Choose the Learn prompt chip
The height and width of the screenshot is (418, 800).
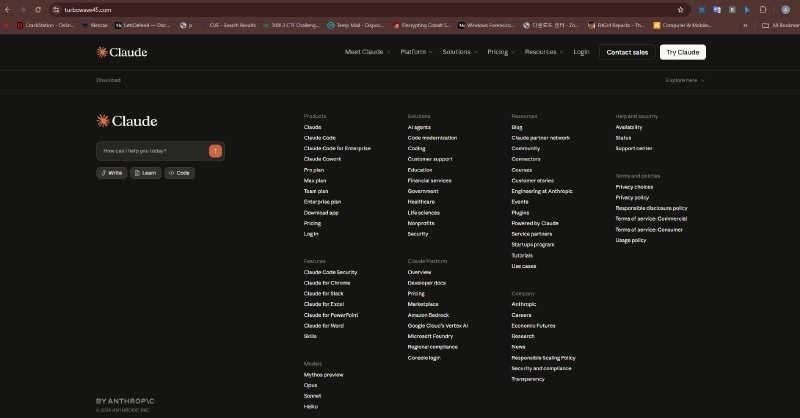pos(145,173)
